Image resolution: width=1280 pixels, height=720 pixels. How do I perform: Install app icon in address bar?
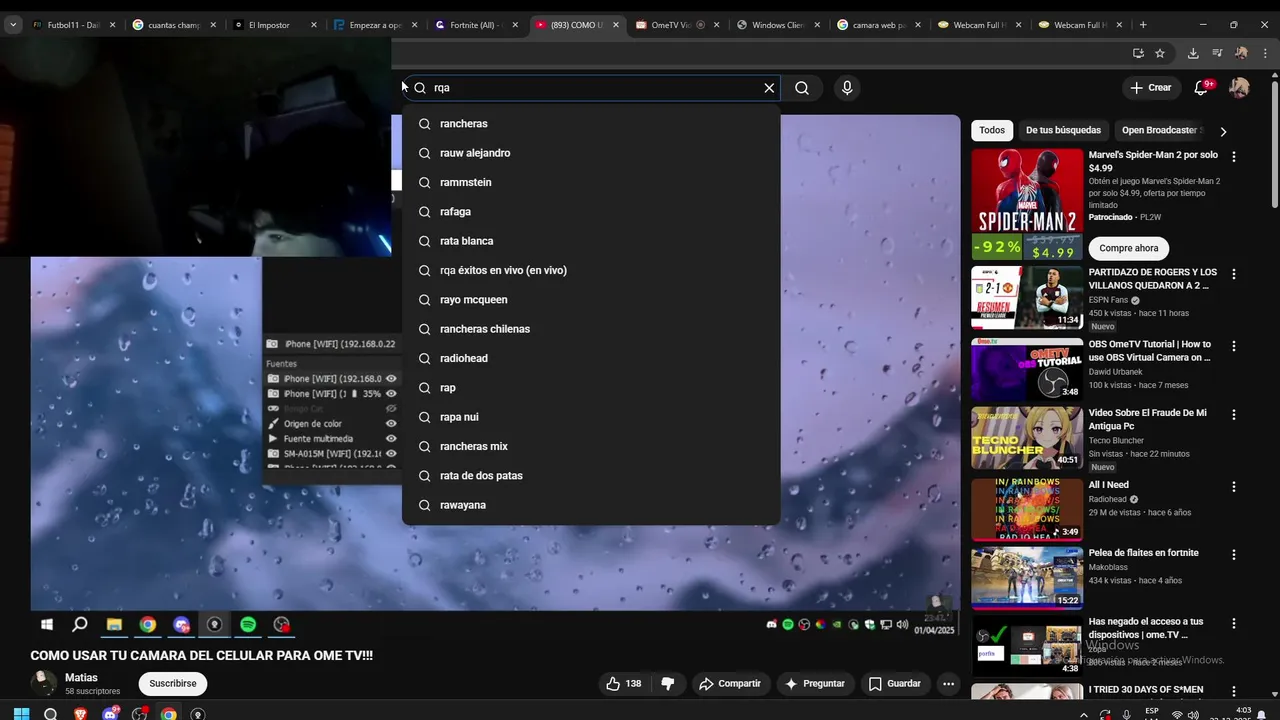(1138, 53)
